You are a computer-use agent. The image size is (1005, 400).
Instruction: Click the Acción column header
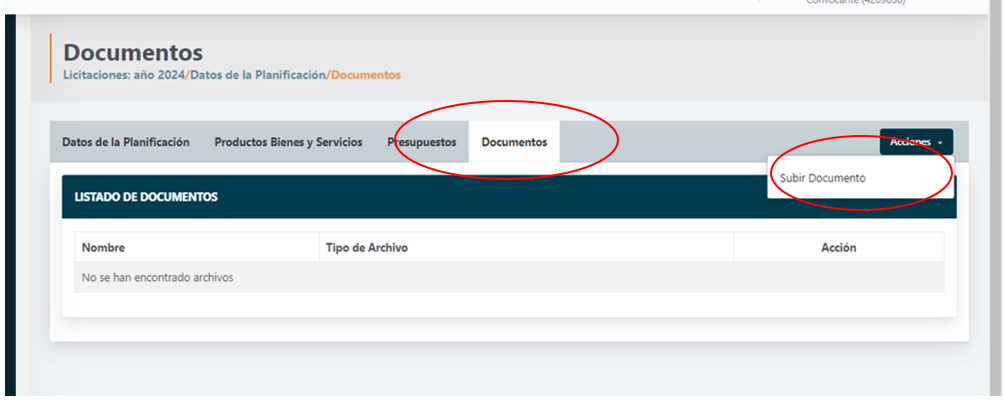pyautogui.click(x=838, y=247)
